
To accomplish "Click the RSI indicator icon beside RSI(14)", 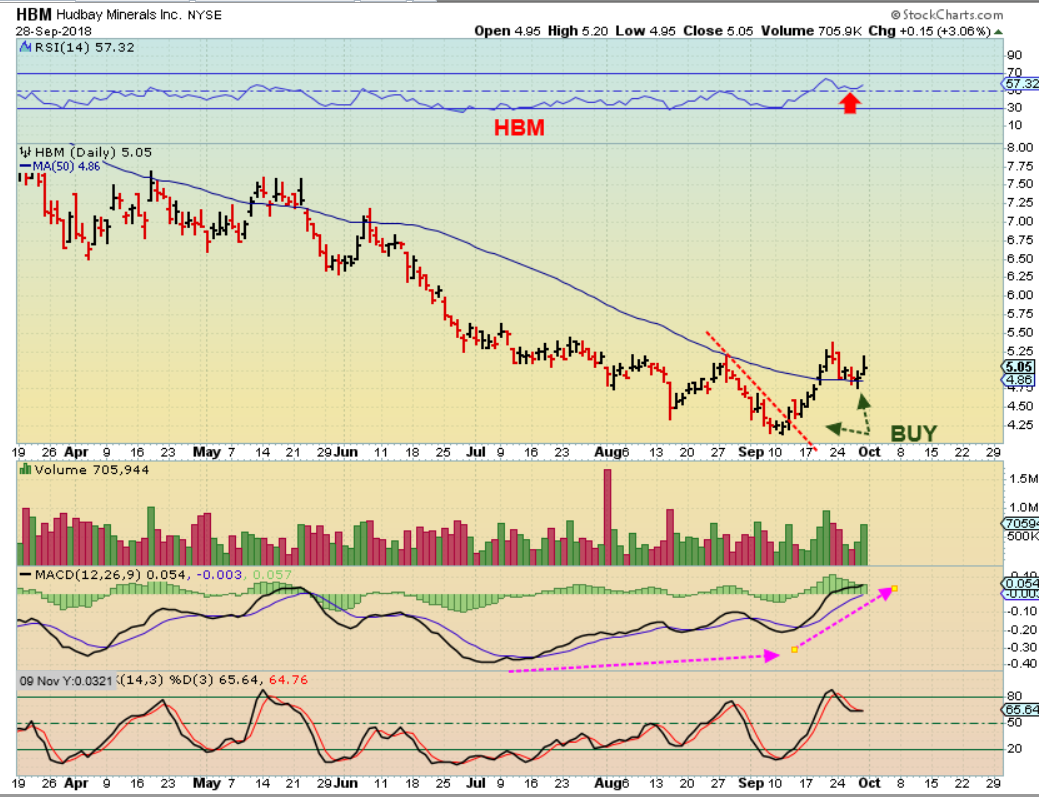I will tap(25, 47).
